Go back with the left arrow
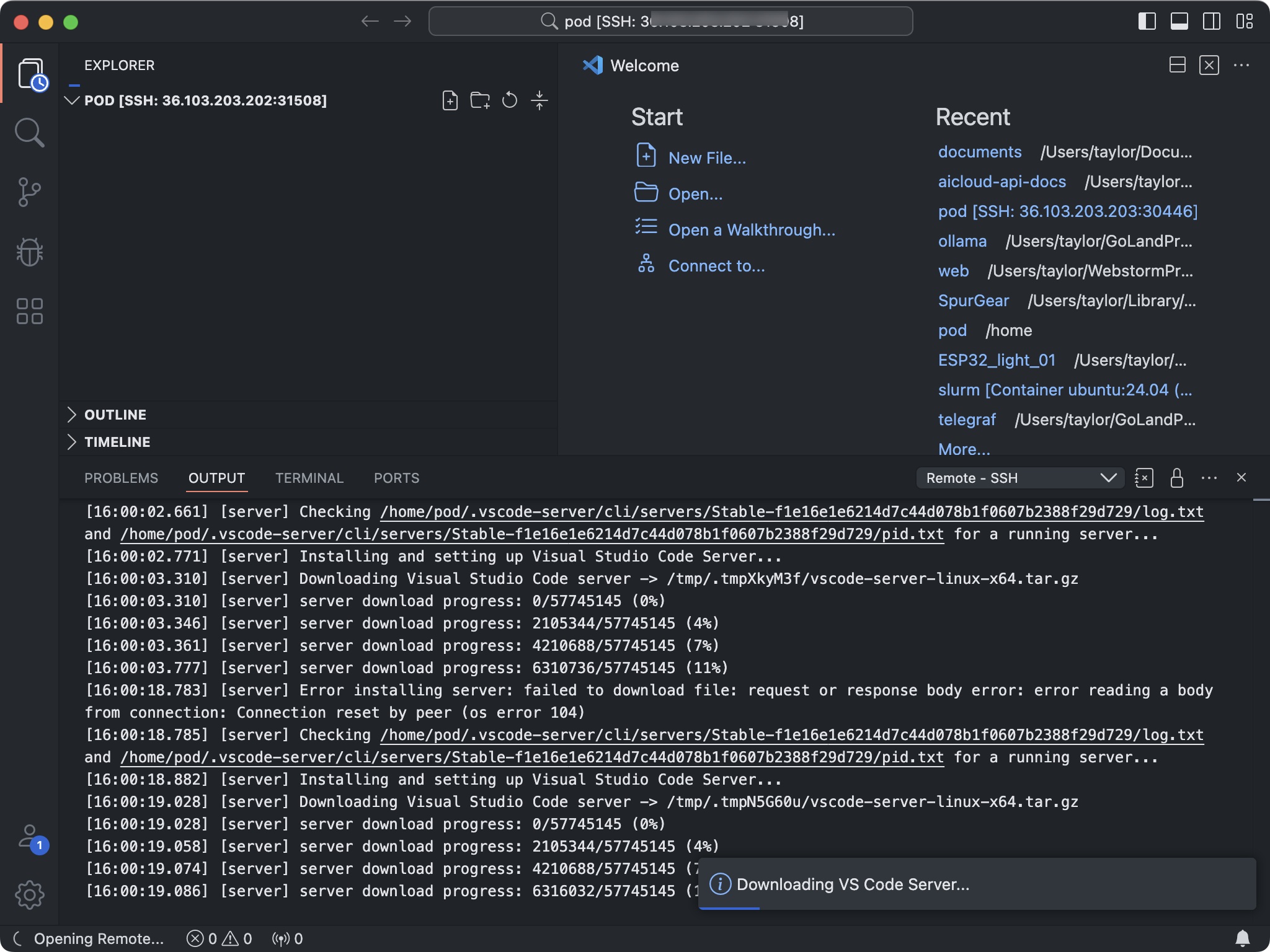 (370, 21)
